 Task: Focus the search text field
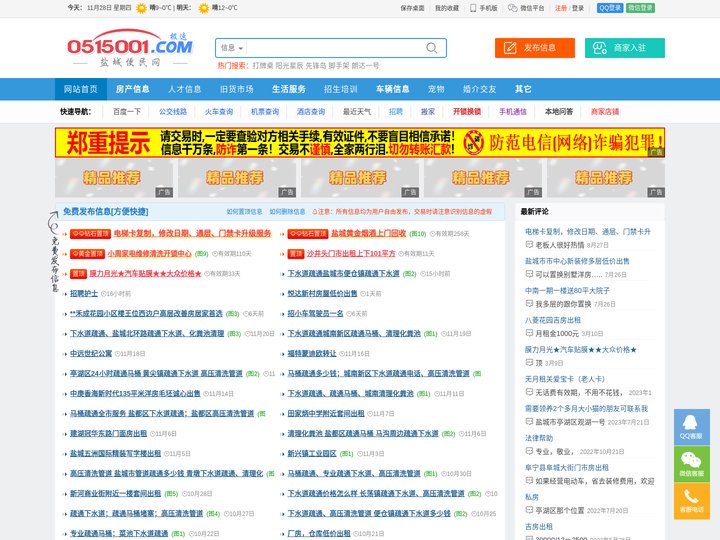pos(335,48)
